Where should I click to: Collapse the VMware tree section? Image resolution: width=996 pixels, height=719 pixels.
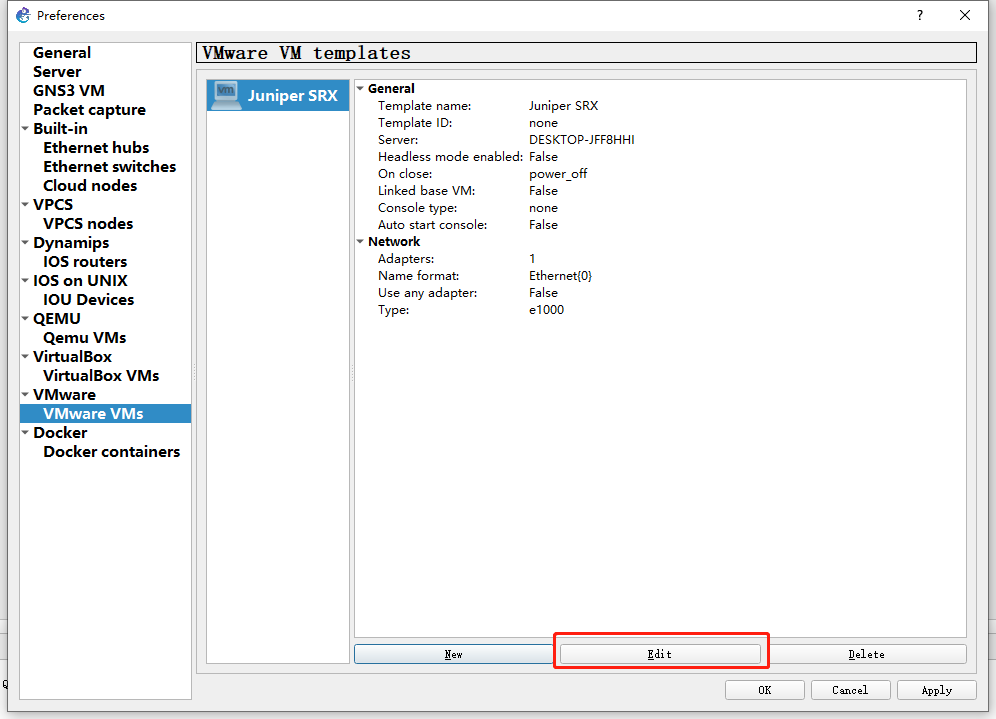point(25,394)
